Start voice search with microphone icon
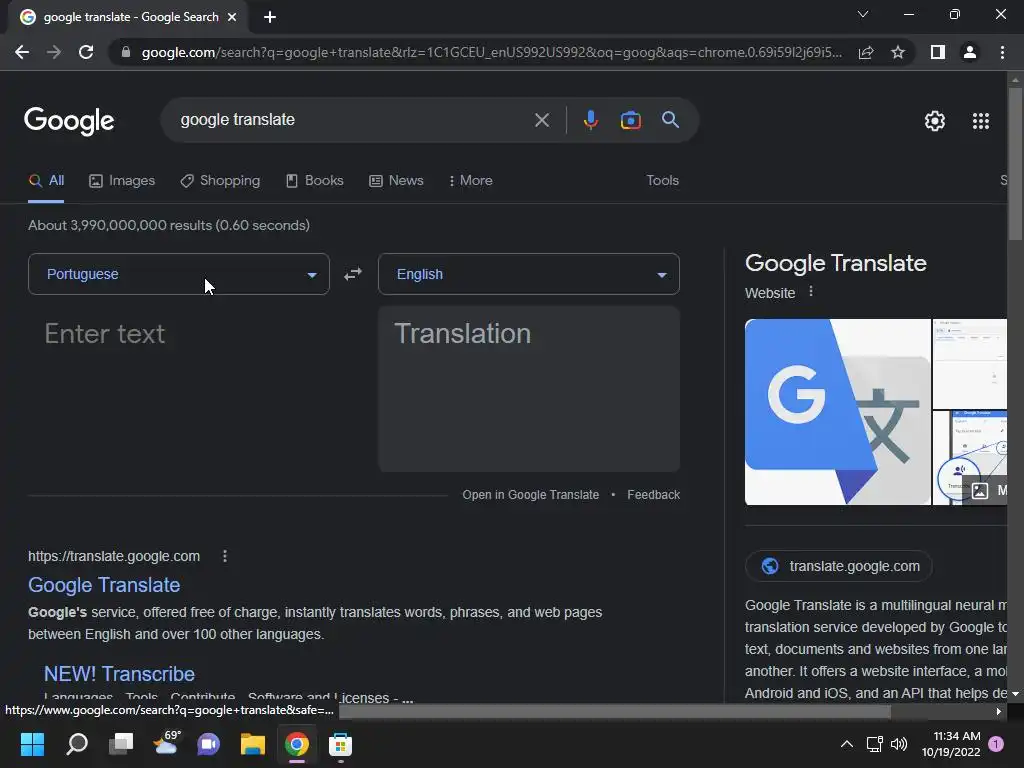The image size is (1024, 768). (590, 120)
